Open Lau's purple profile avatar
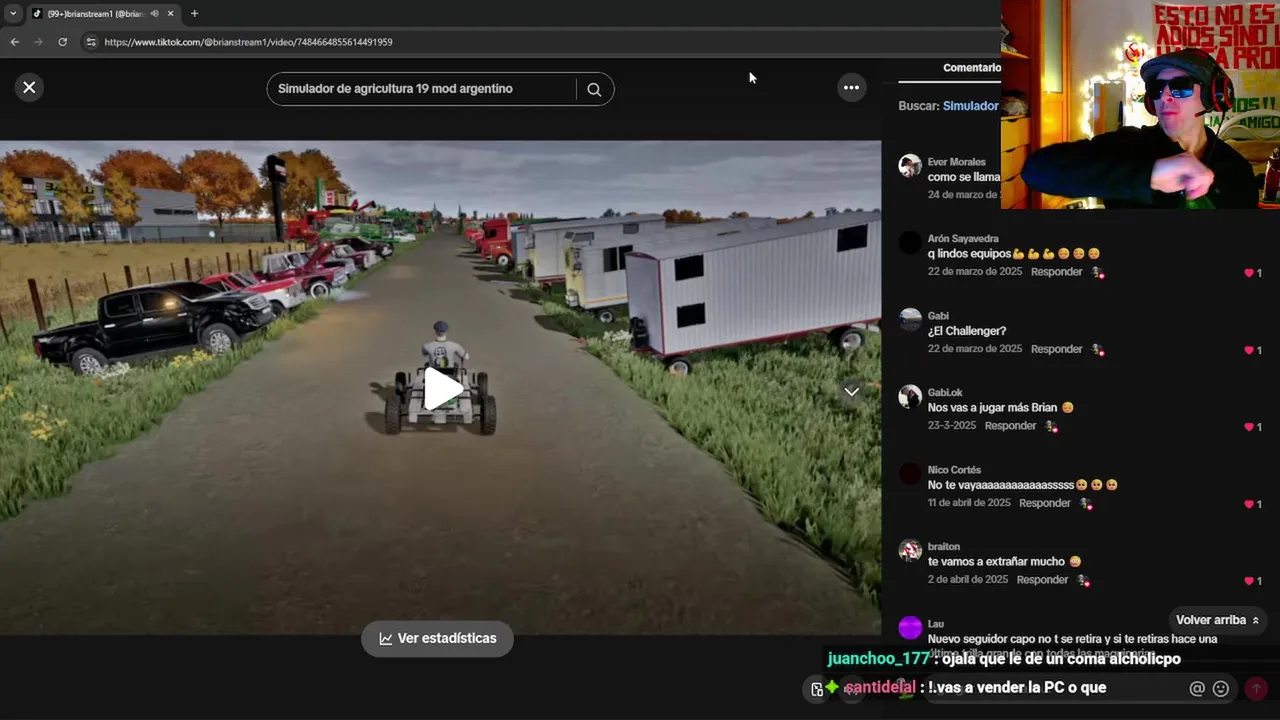This screenshot has height=720, width=1280. tap(910, 628)
